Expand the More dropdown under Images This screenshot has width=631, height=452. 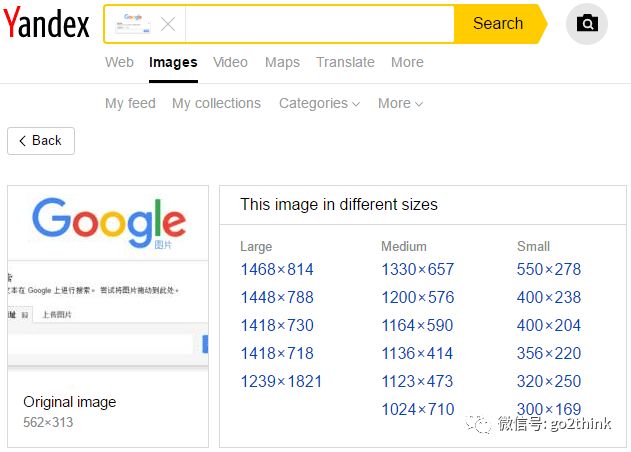[x=400, y=103]
